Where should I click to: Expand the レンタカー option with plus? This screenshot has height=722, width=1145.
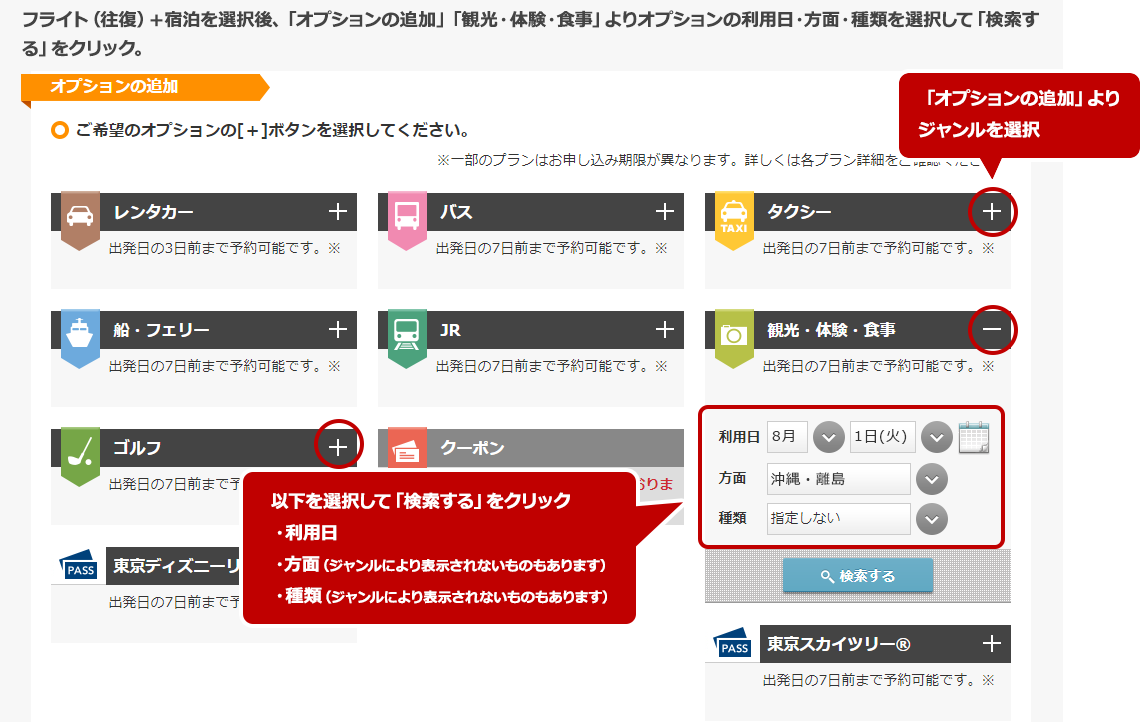click(338, 212)
